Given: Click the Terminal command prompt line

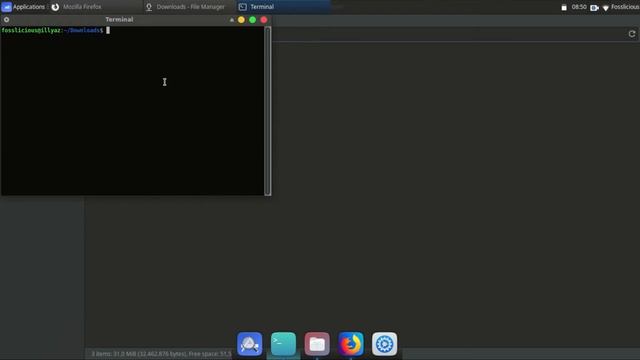Looking at the screenshot, I should point(56,30).
